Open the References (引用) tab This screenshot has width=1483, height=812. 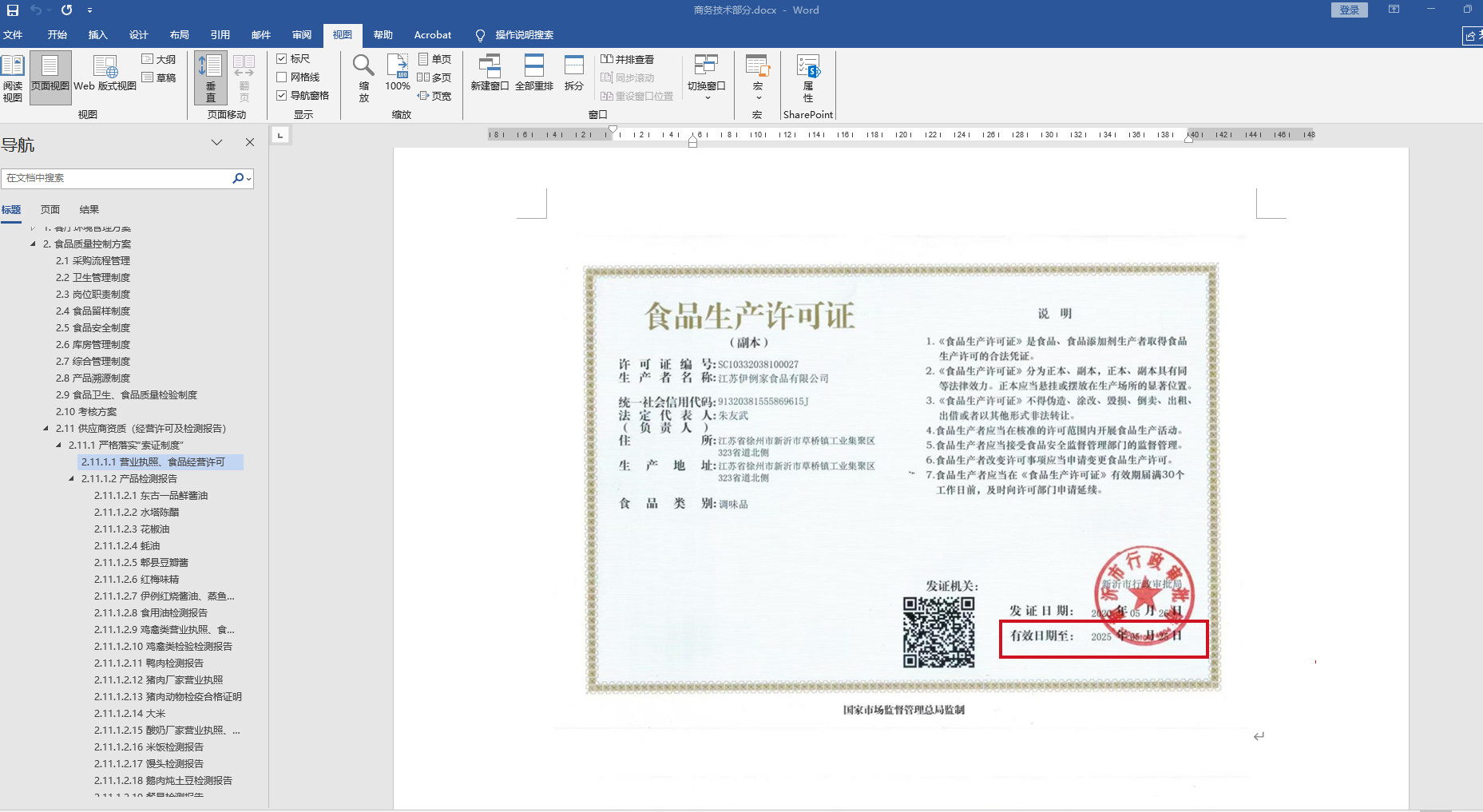220,35
